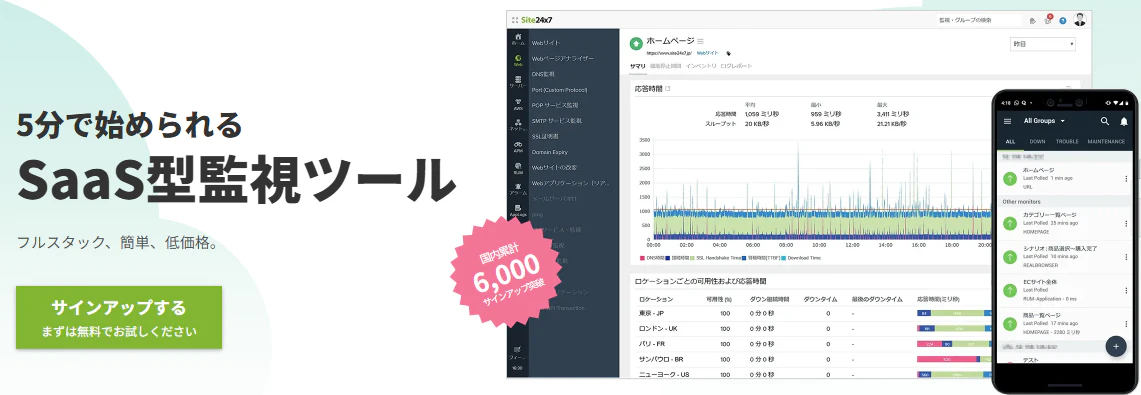Select Domain Expiry menu entry
Viewport: 1141px width, 395px height.
click(549, 151)
